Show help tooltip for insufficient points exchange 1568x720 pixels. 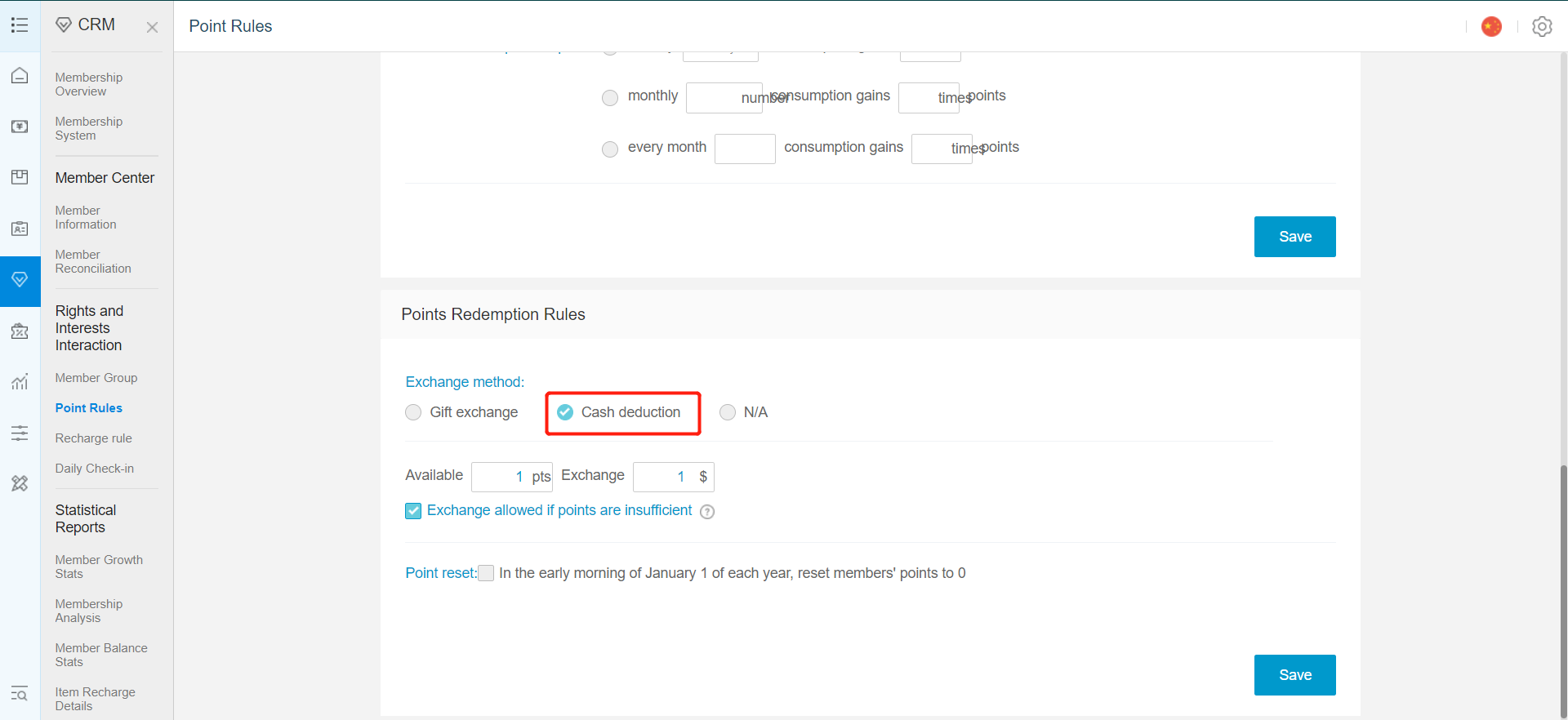(x=707, y=512)
